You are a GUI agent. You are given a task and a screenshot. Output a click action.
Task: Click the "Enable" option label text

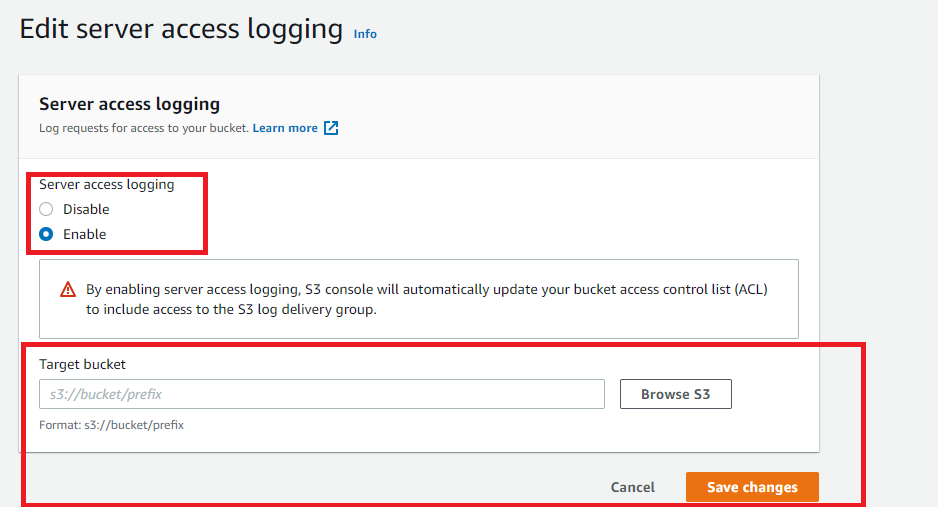[x=84, y=234]
